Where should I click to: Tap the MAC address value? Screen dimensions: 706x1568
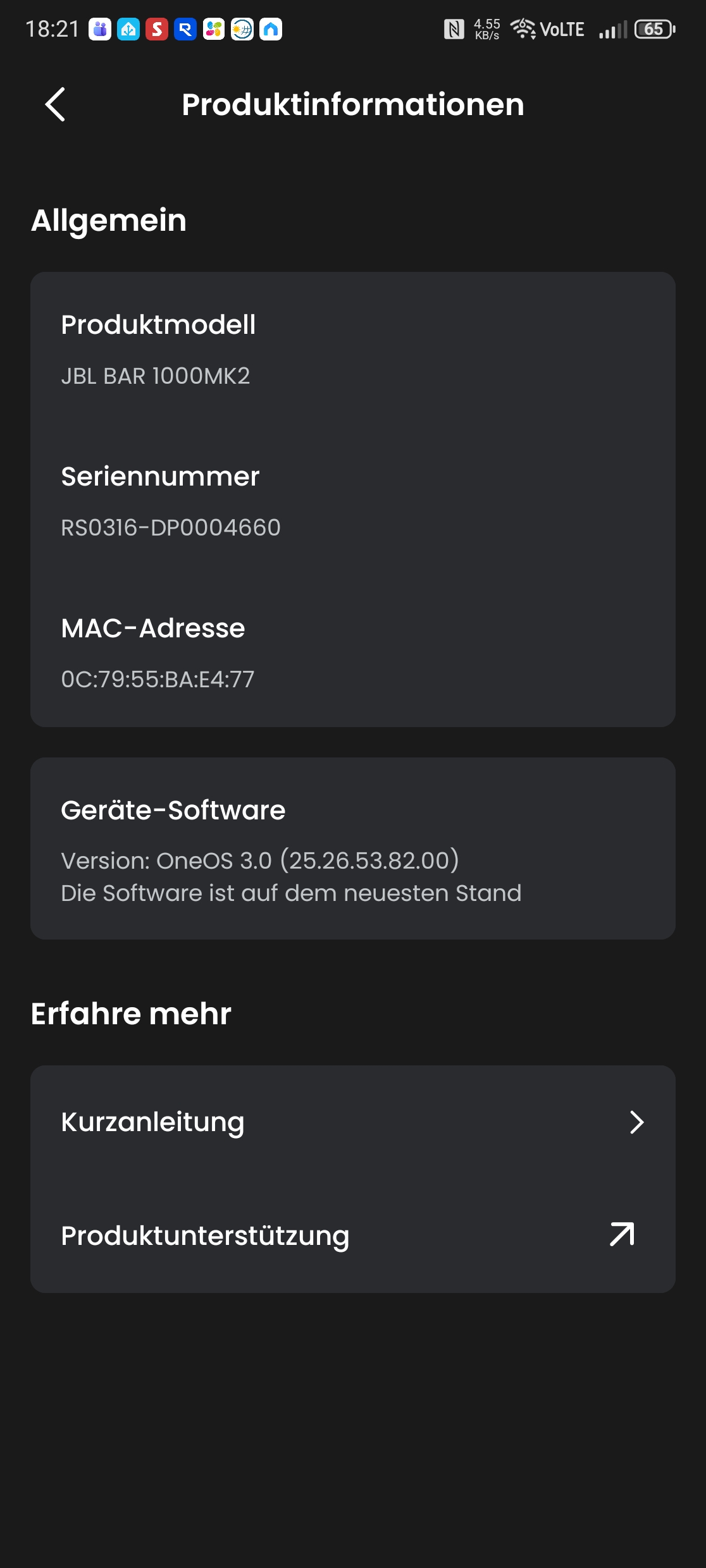tap(158, 679)
